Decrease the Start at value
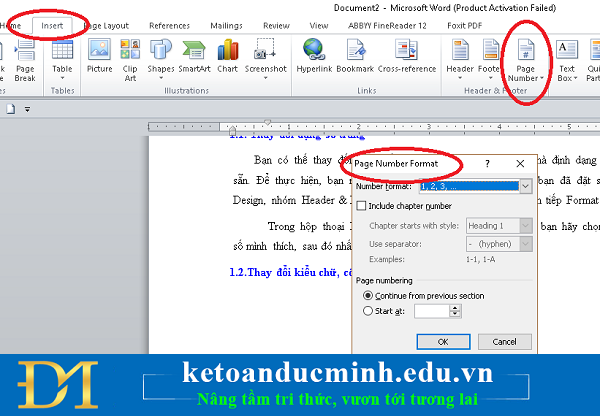The image size is (600, 416). tap(455, 314)
